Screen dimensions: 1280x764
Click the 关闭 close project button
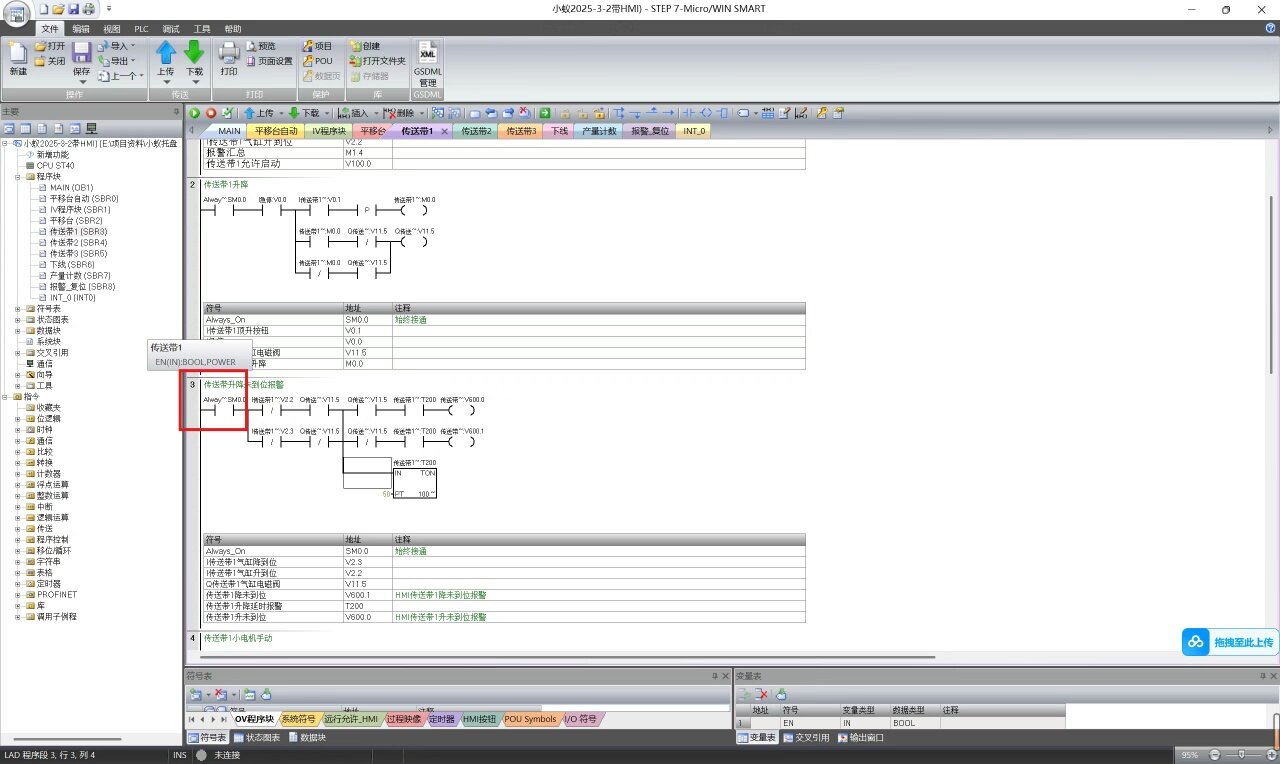50,61
